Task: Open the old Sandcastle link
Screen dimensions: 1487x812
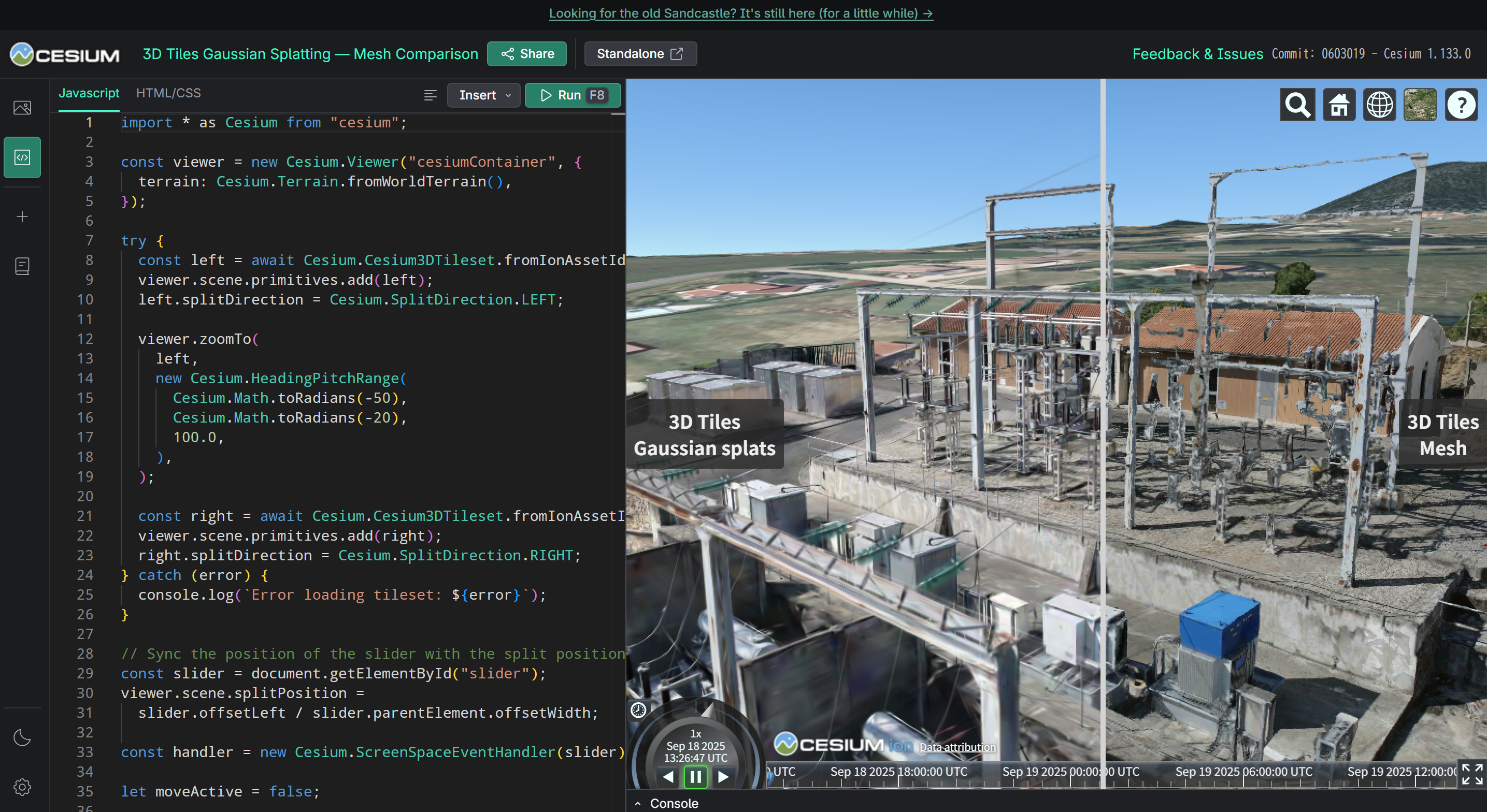Action: 740,13
